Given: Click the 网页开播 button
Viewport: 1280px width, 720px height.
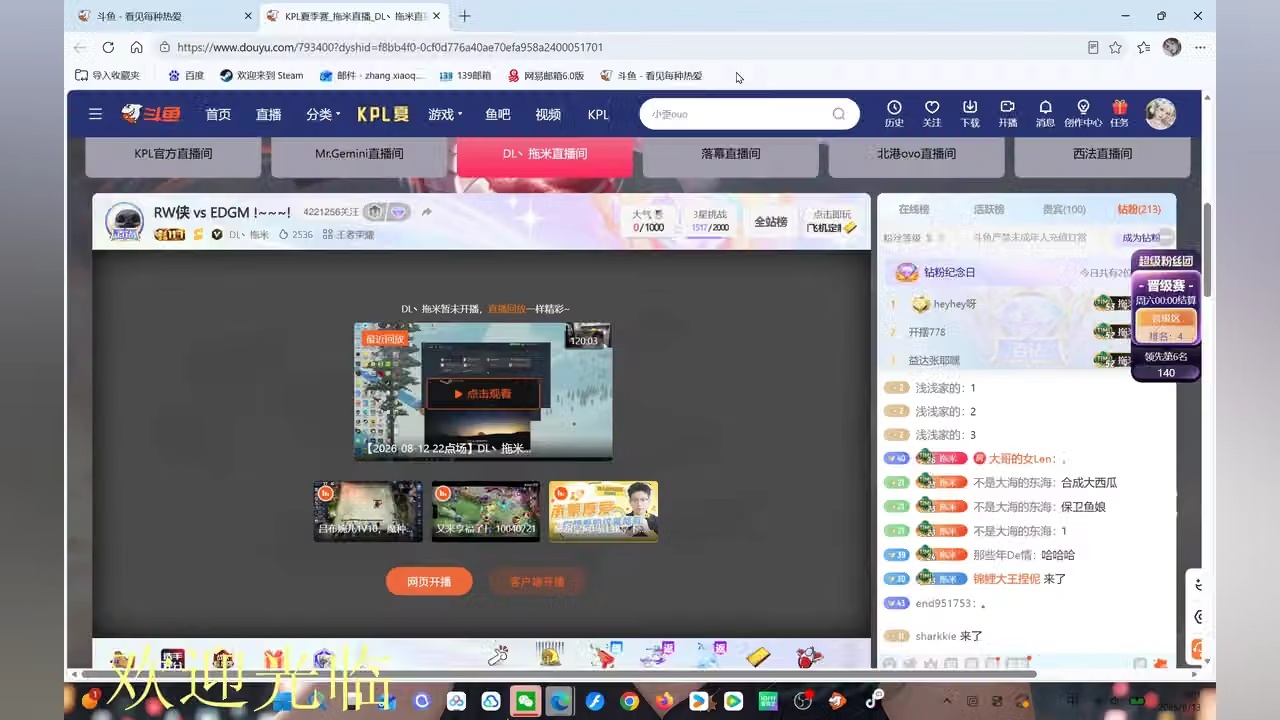Looking at the screenshot, I should pyautogui.click(x=429, y=581).
